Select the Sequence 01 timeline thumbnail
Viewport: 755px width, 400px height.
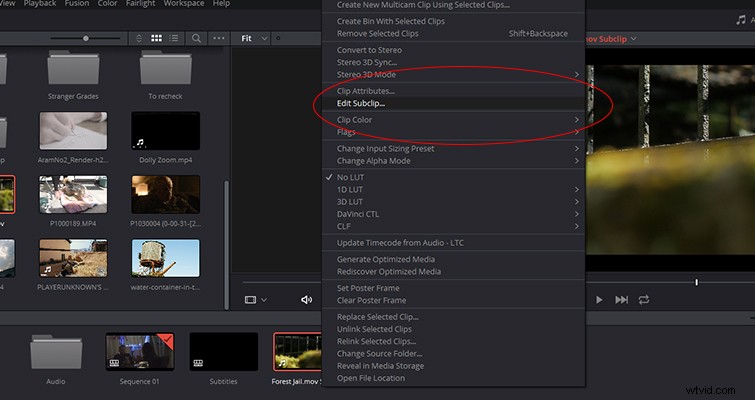(x=140, y=352)
